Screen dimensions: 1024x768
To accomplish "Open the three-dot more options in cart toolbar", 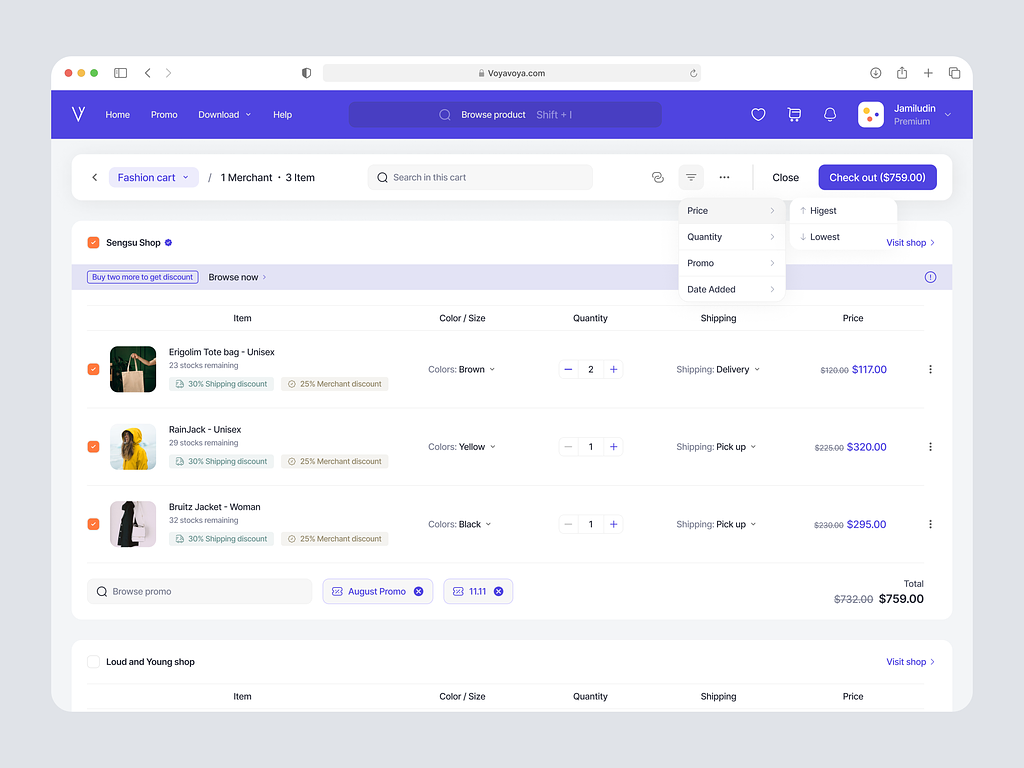I will 724,178.
